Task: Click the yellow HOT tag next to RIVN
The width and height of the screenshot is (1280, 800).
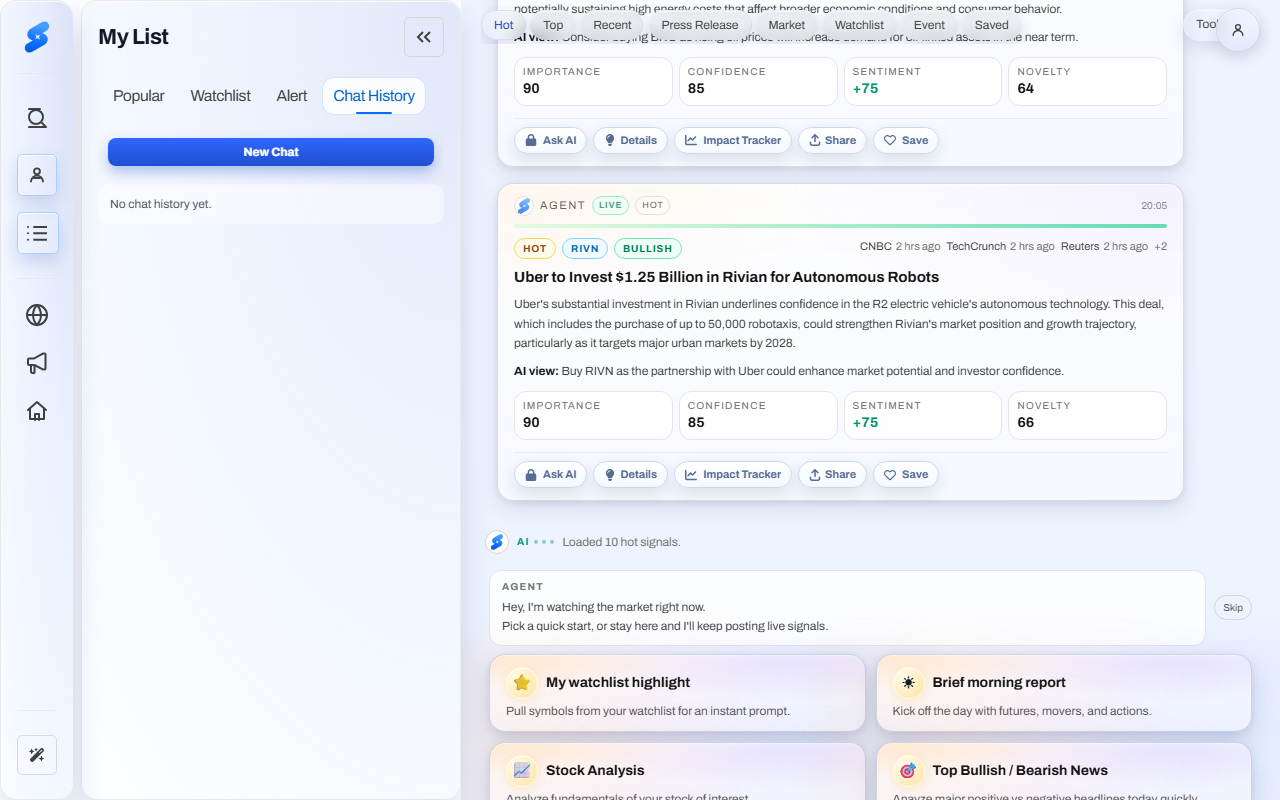Action: [535, 248]
